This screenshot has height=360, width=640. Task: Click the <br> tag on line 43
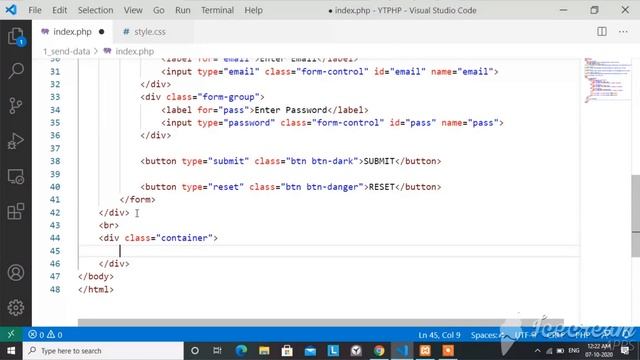point(109,225)
